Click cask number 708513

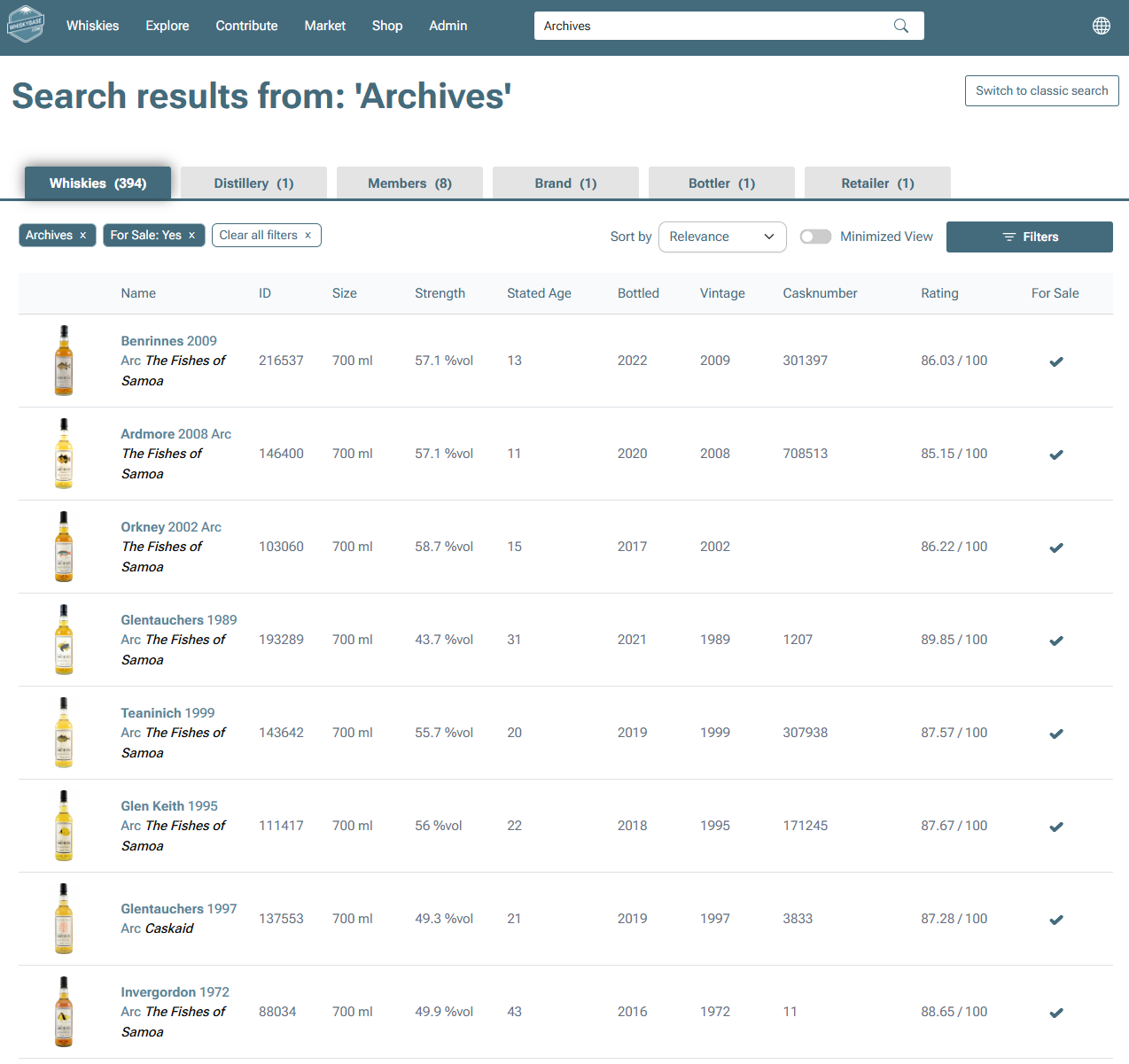[805, 454]
